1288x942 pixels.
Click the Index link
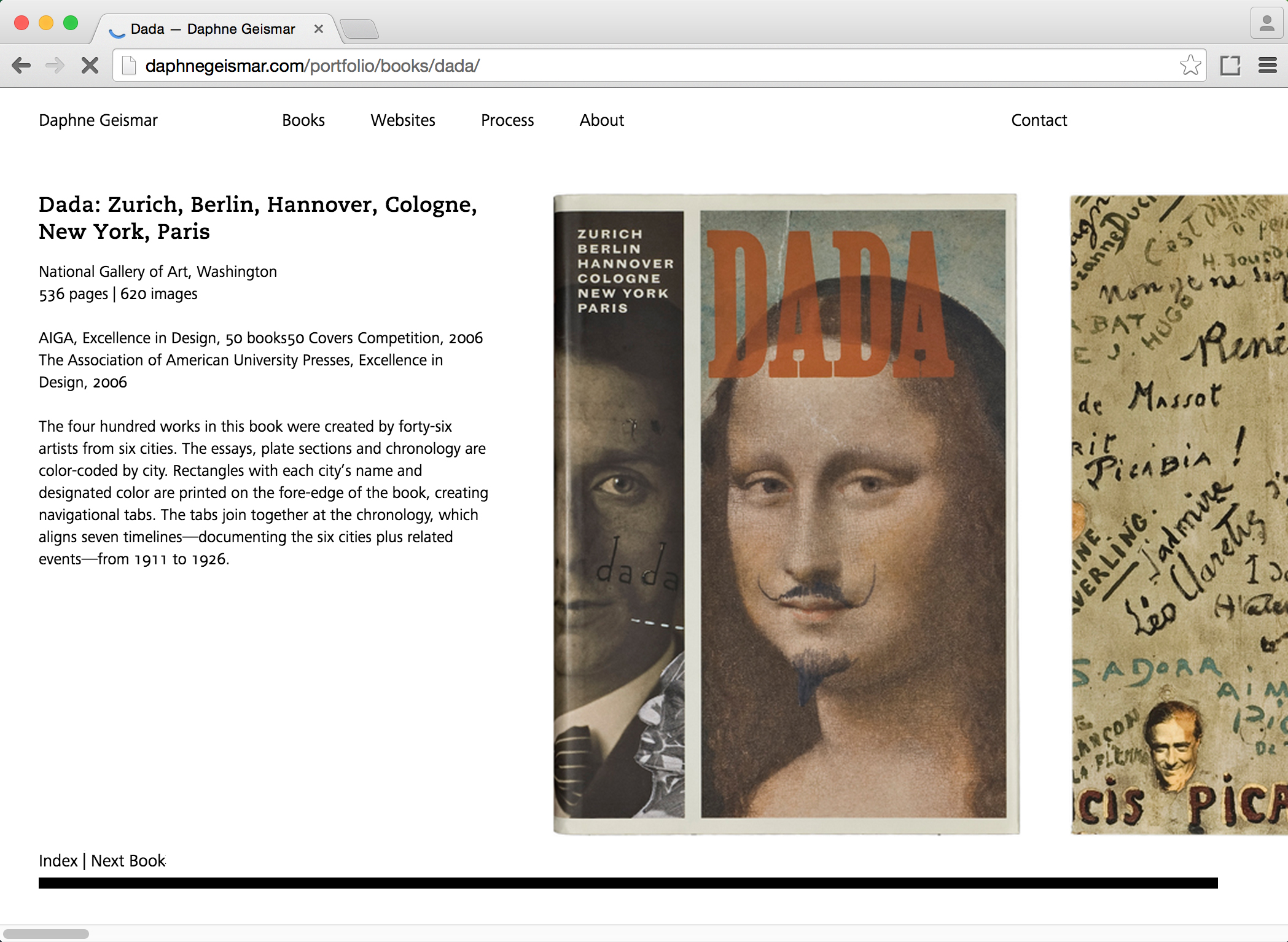tap(58, 861)
